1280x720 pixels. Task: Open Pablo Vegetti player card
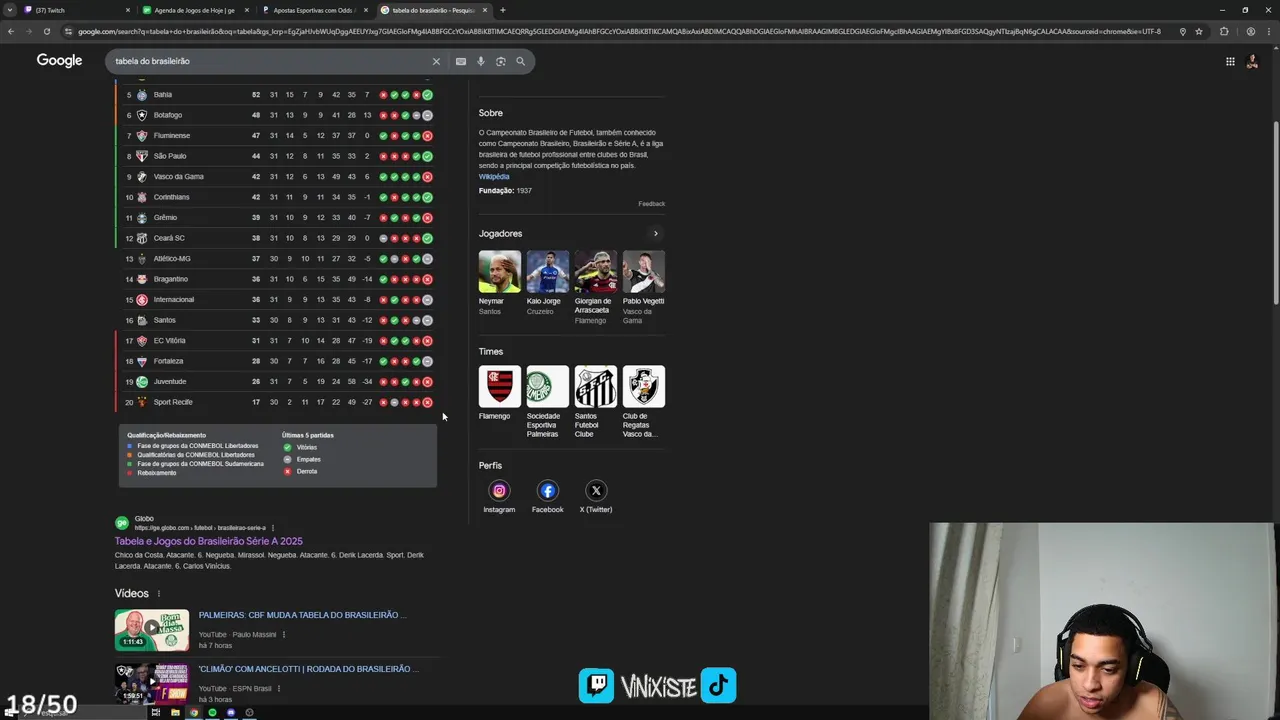[644, 287]
